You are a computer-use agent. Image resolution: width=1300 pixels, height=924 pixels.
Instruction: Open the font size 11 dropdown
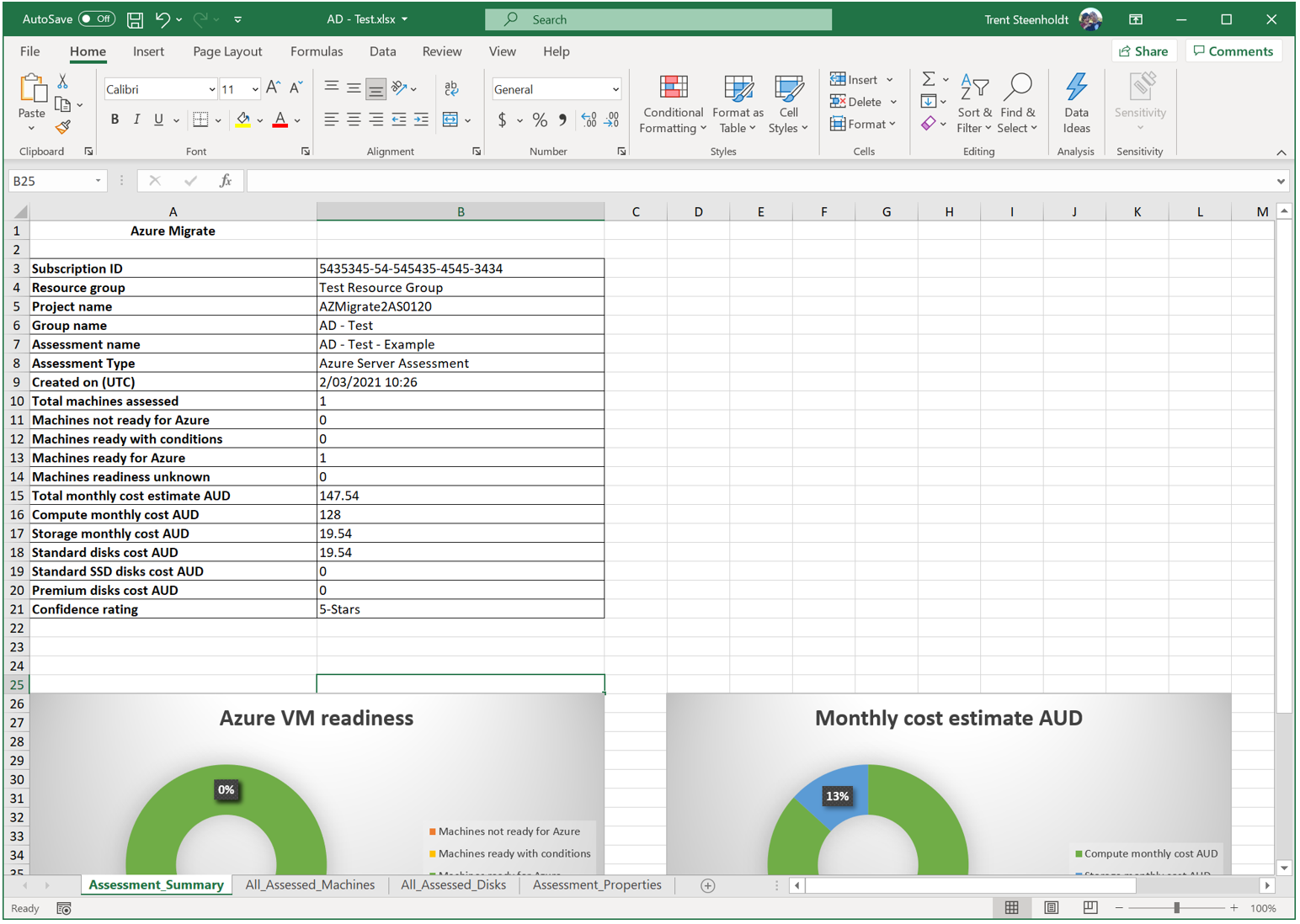(254, 89)
